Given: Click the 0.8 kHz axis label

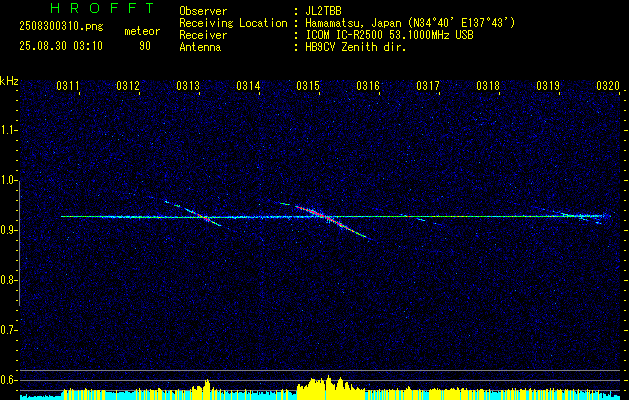Looking at the screenshot, I should 9,280.
